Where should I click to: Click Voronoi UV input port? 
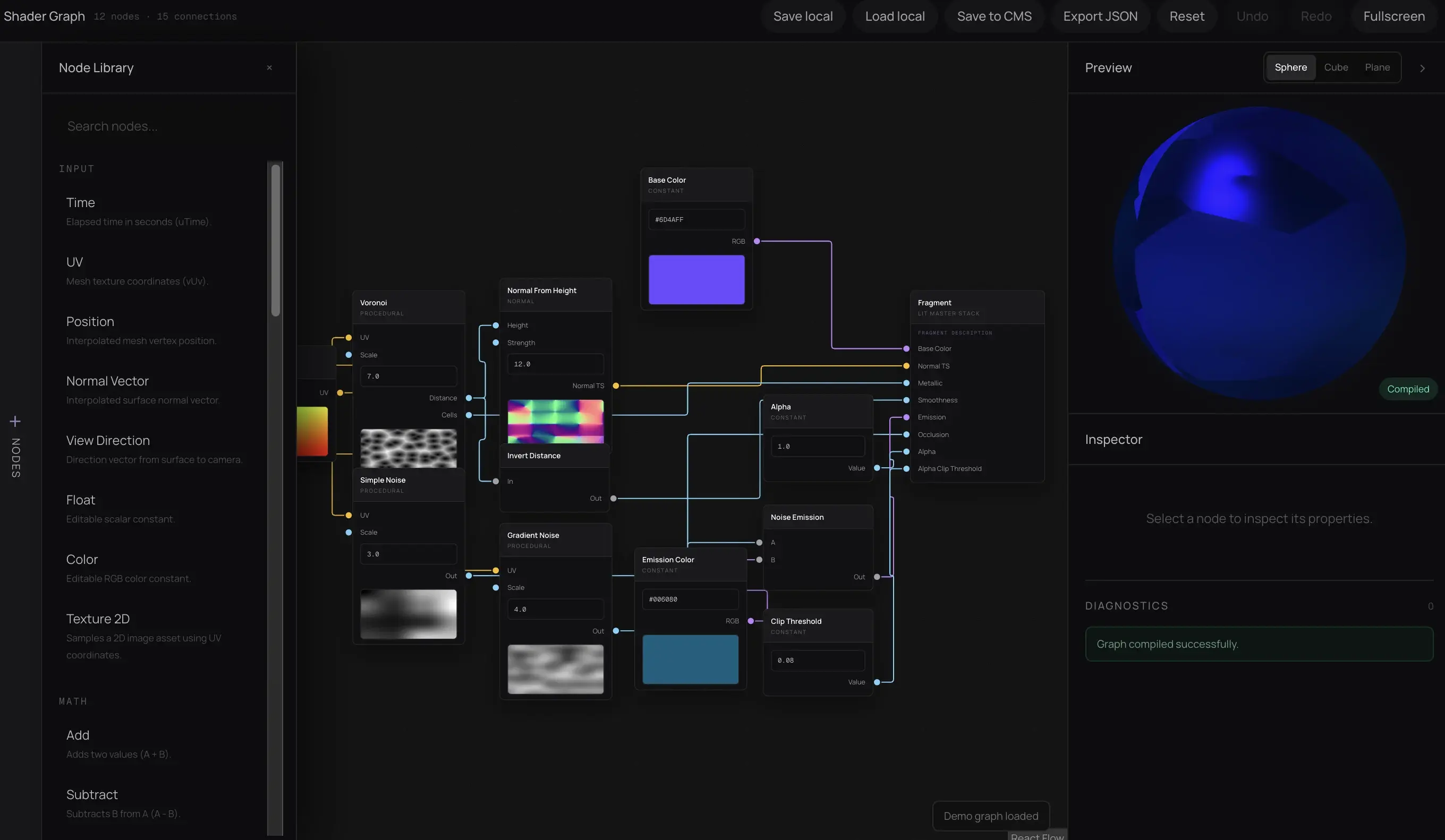coord(348,338)
